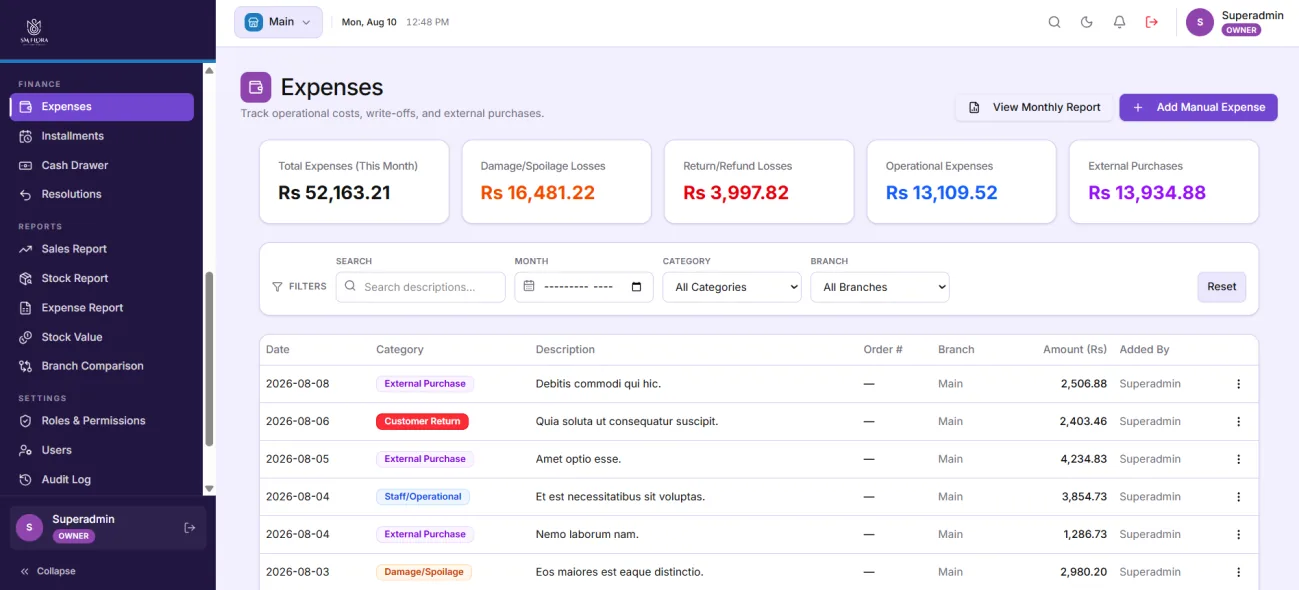Click the red logout icon in top bar
The height and width of the screenshot is (590, 1299).
[1152, 22]
